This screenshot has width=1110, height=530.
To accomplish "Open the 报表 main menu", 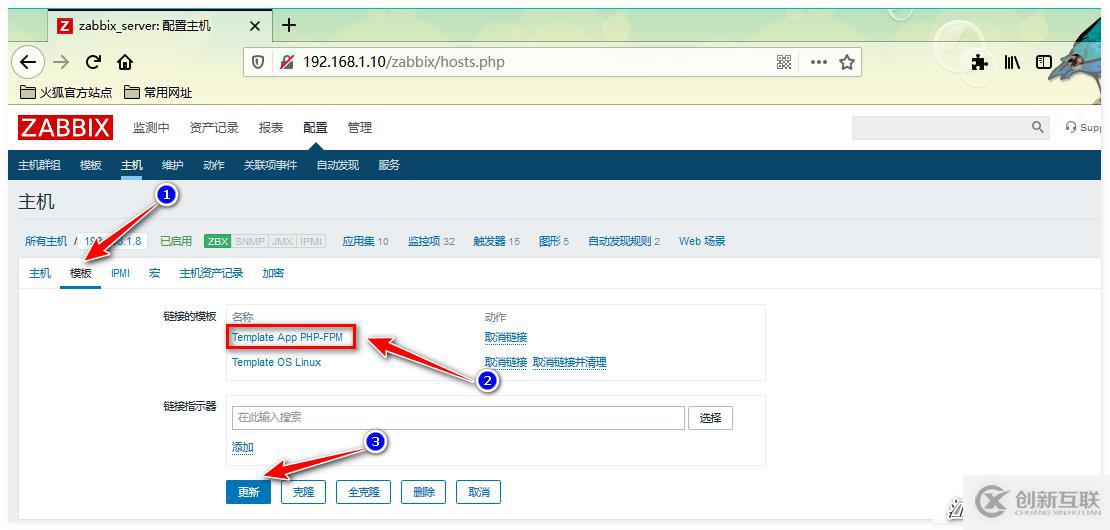I will [270, 128].
